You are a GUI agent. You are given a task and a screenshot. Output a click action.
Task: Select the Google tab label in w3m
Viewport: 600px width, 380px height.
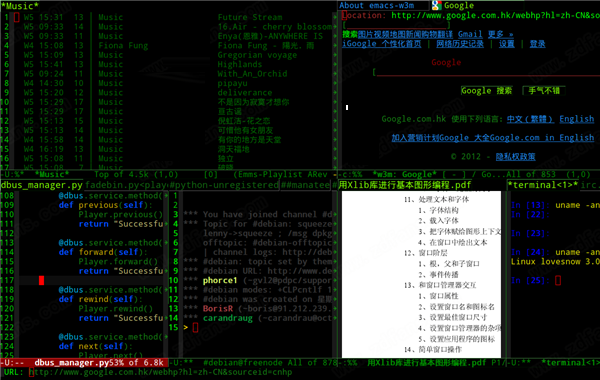[459, 5]
